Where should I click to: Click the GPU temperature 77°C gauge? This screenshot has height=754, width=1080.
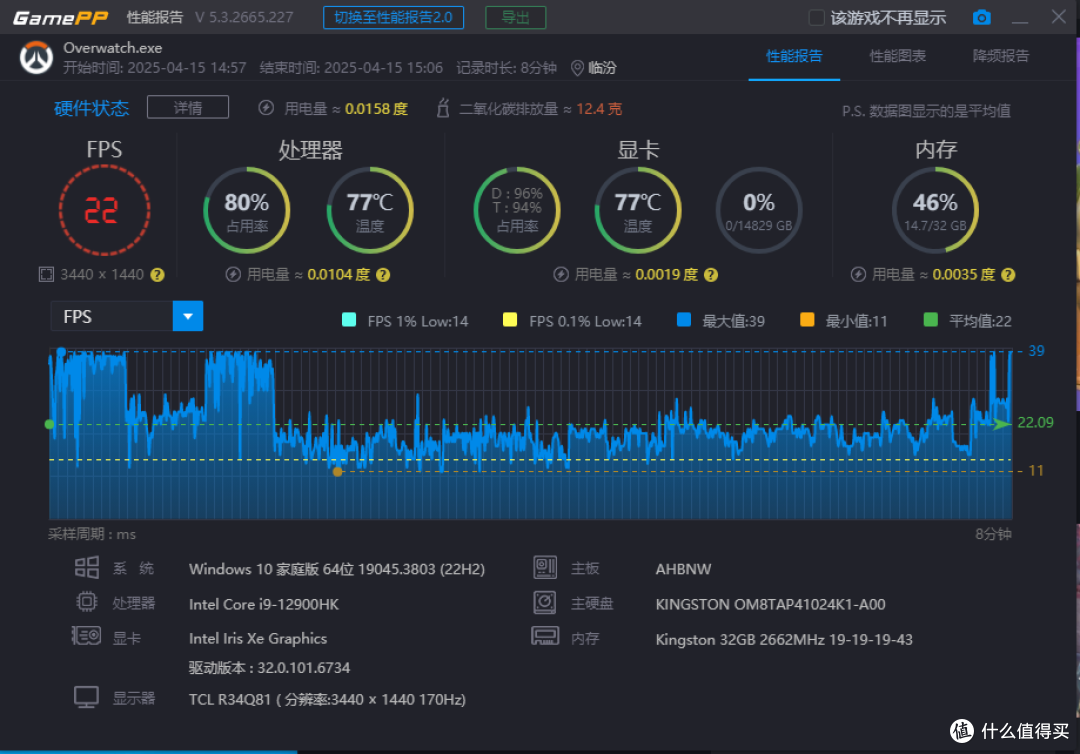638,210
